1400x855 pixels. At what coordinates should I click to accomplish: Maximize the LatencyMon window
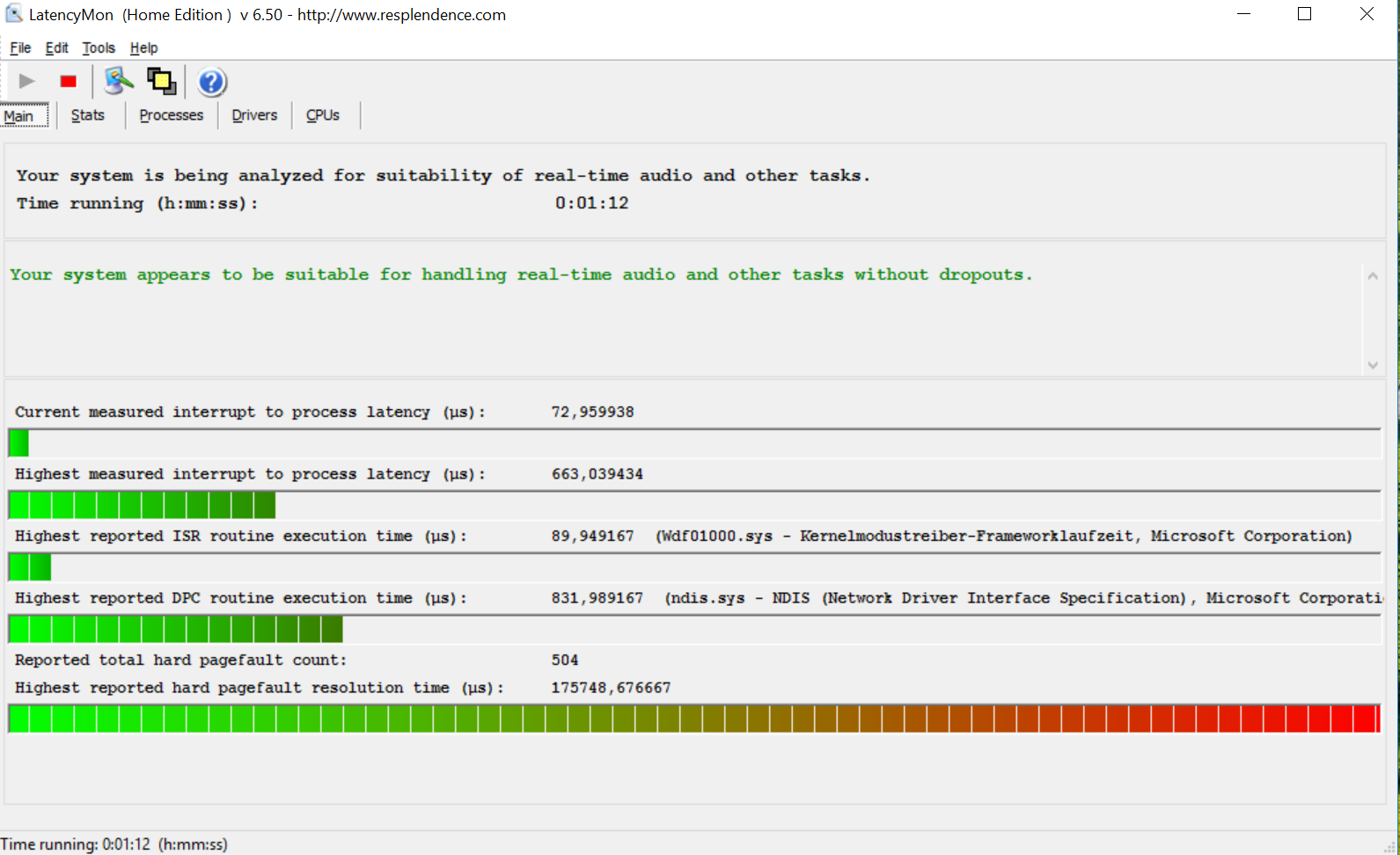point(1304,14)
